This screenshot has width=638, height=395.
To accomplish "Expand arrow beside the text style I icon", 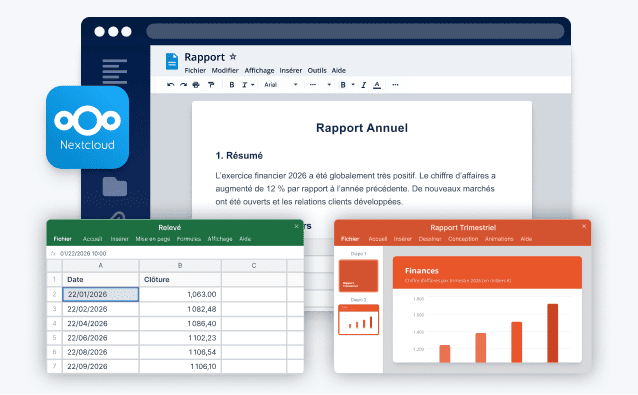I will (253, 85).
